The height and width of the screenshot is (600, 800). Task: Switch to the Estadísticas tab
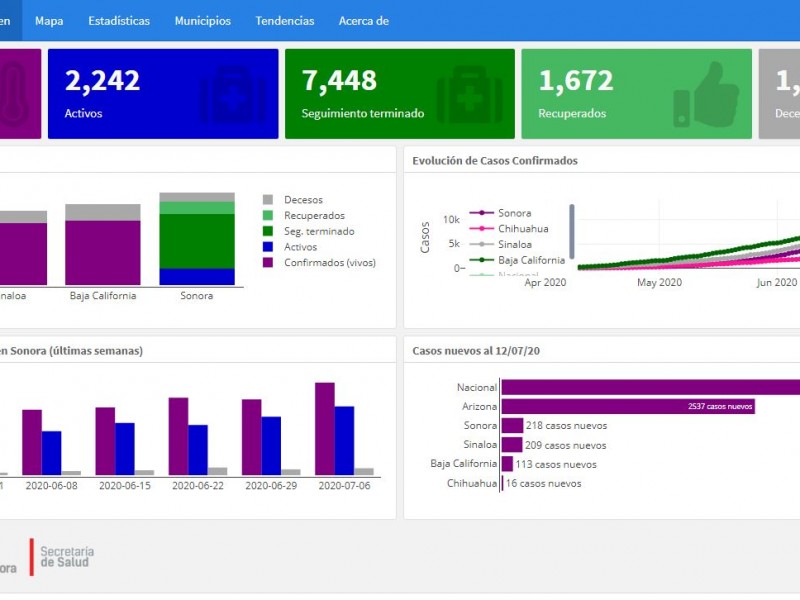click(x=119, y=21)
